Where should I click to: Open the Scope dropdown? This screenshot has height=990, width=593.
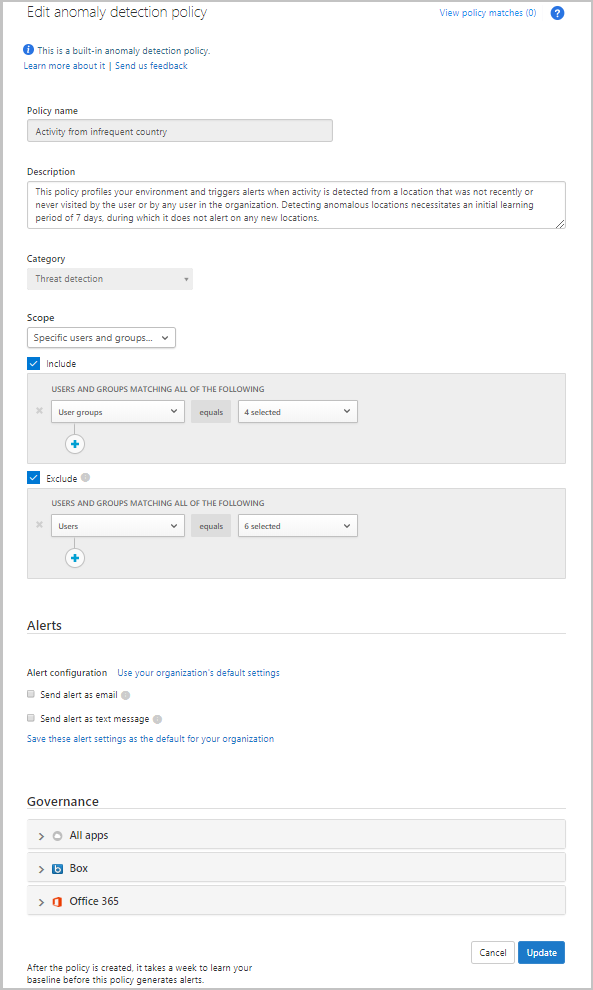[101, 338]
